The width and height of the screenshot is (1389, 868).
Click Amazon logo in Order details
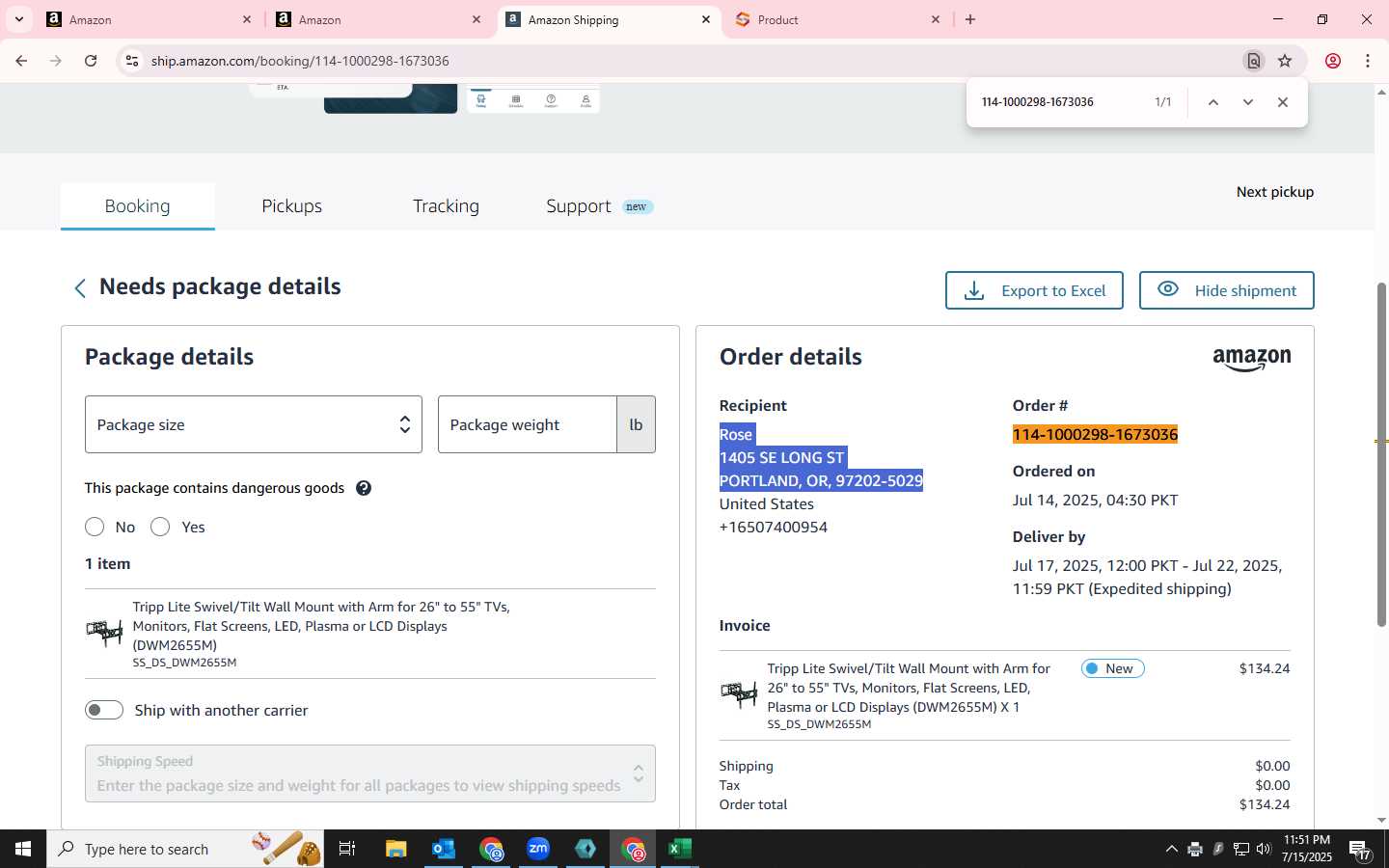point(1252,359)
